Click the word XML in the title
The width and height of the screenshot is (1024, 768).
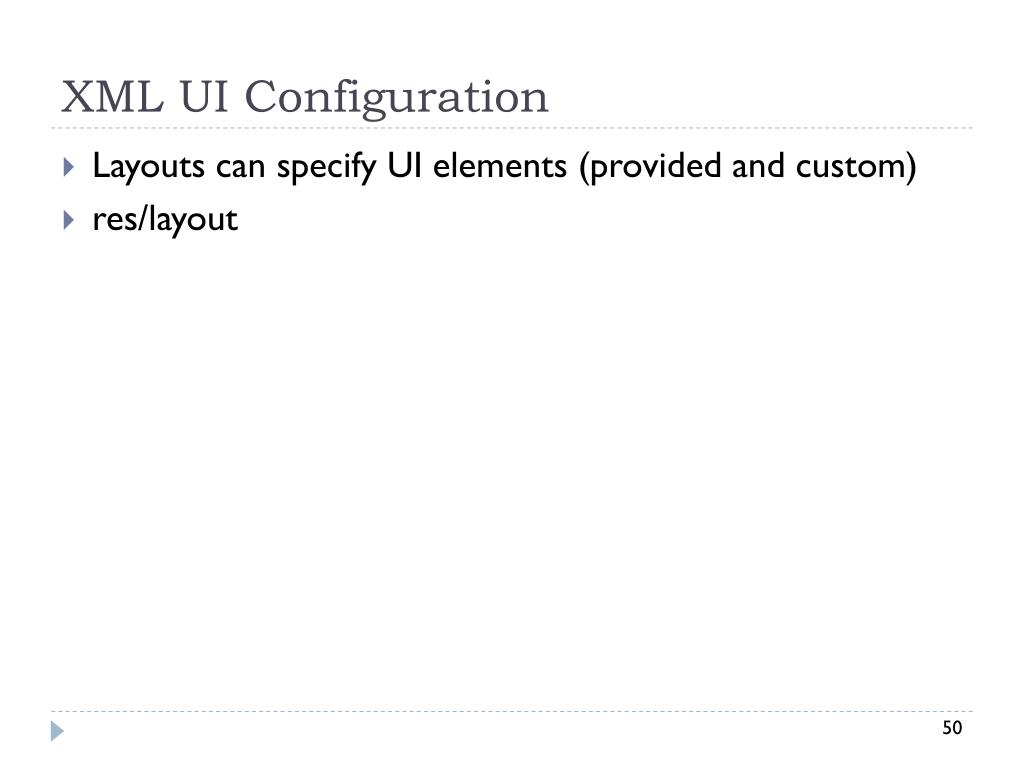coord(112,97)
